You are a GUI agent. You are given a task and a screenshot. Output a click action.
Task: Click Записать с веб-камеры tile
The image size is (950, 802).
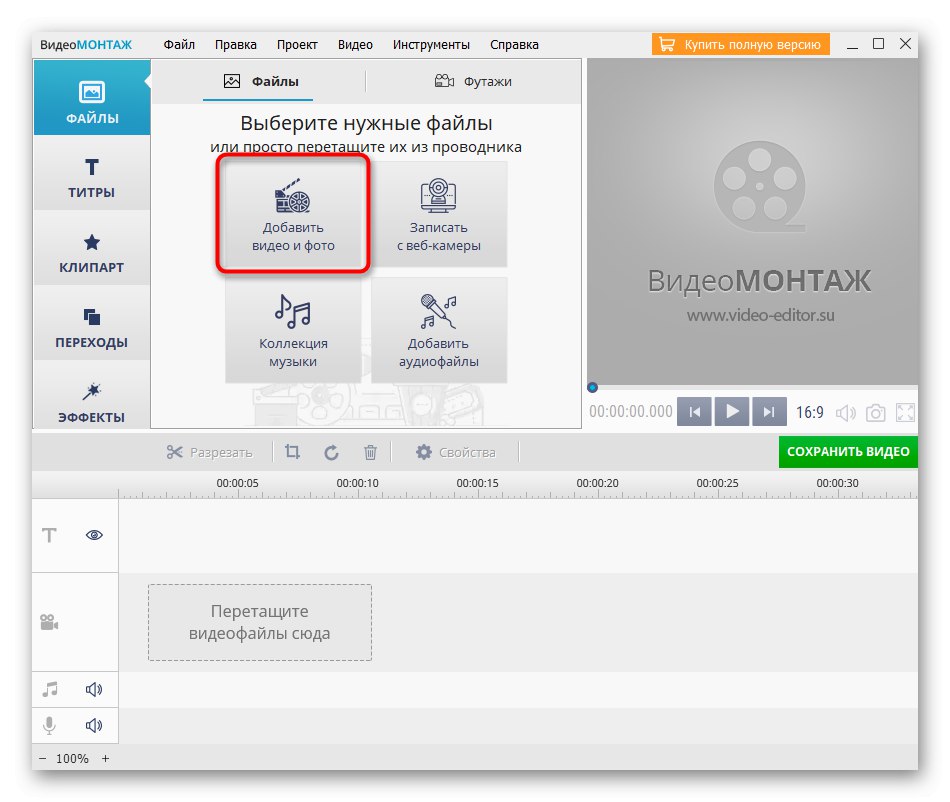439,214
